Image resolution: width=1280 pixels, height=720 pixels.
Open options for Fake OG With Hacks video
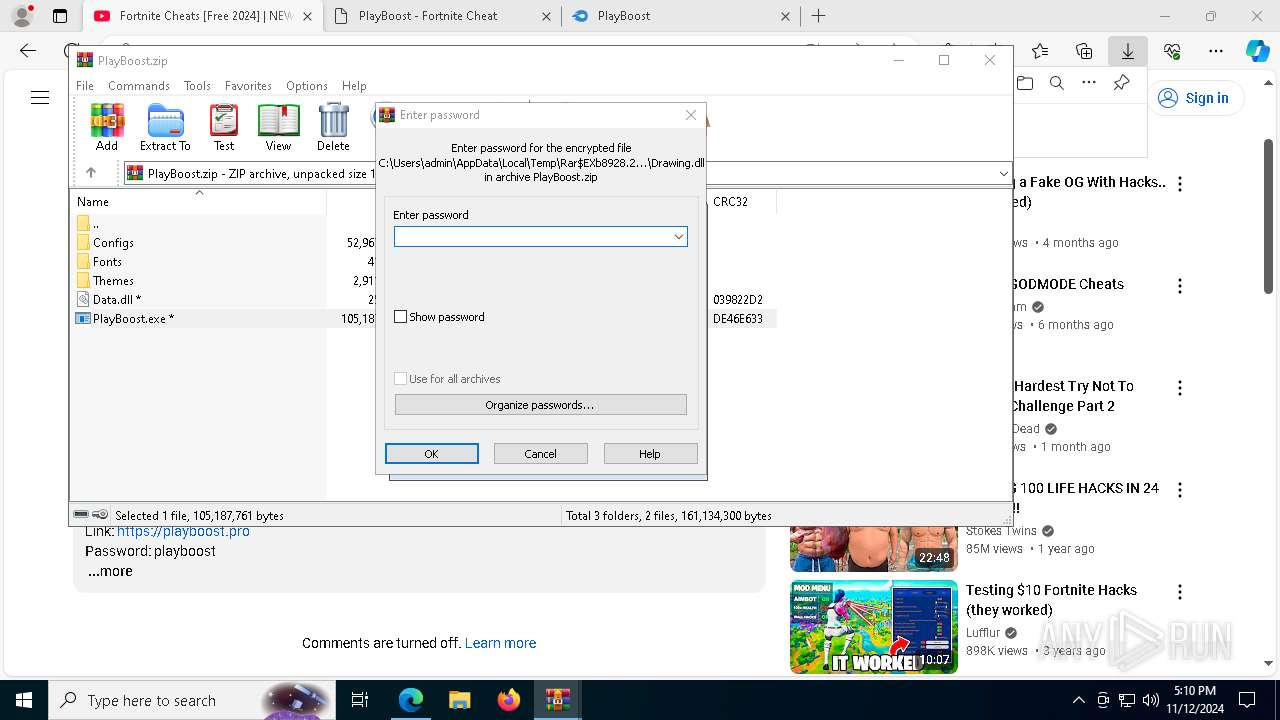point(1180,184)
